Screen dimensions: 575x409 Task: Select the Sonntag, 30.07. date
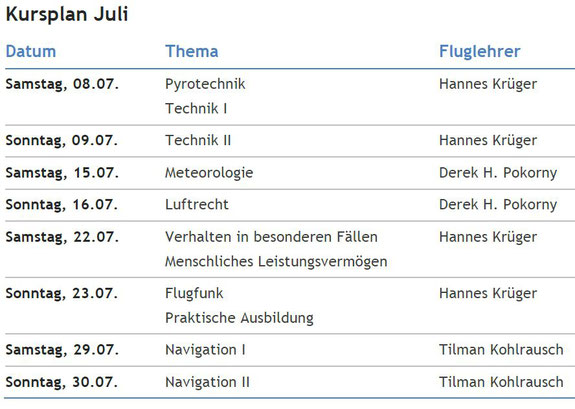(62, 382)
